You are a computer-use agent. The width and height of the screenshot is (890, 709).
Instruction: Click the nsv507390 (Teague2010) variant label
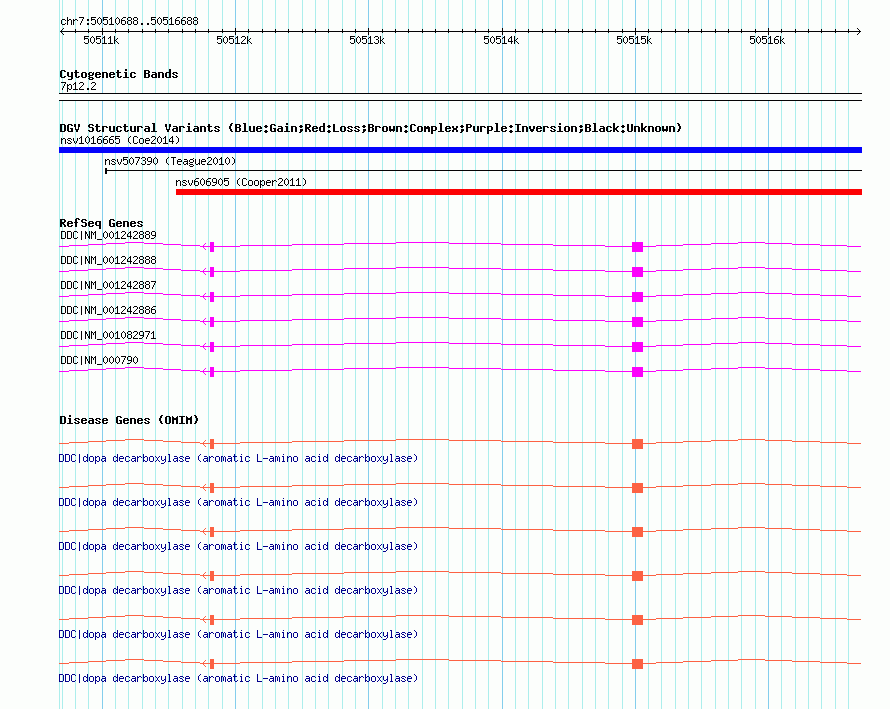(x=170, y=161)
